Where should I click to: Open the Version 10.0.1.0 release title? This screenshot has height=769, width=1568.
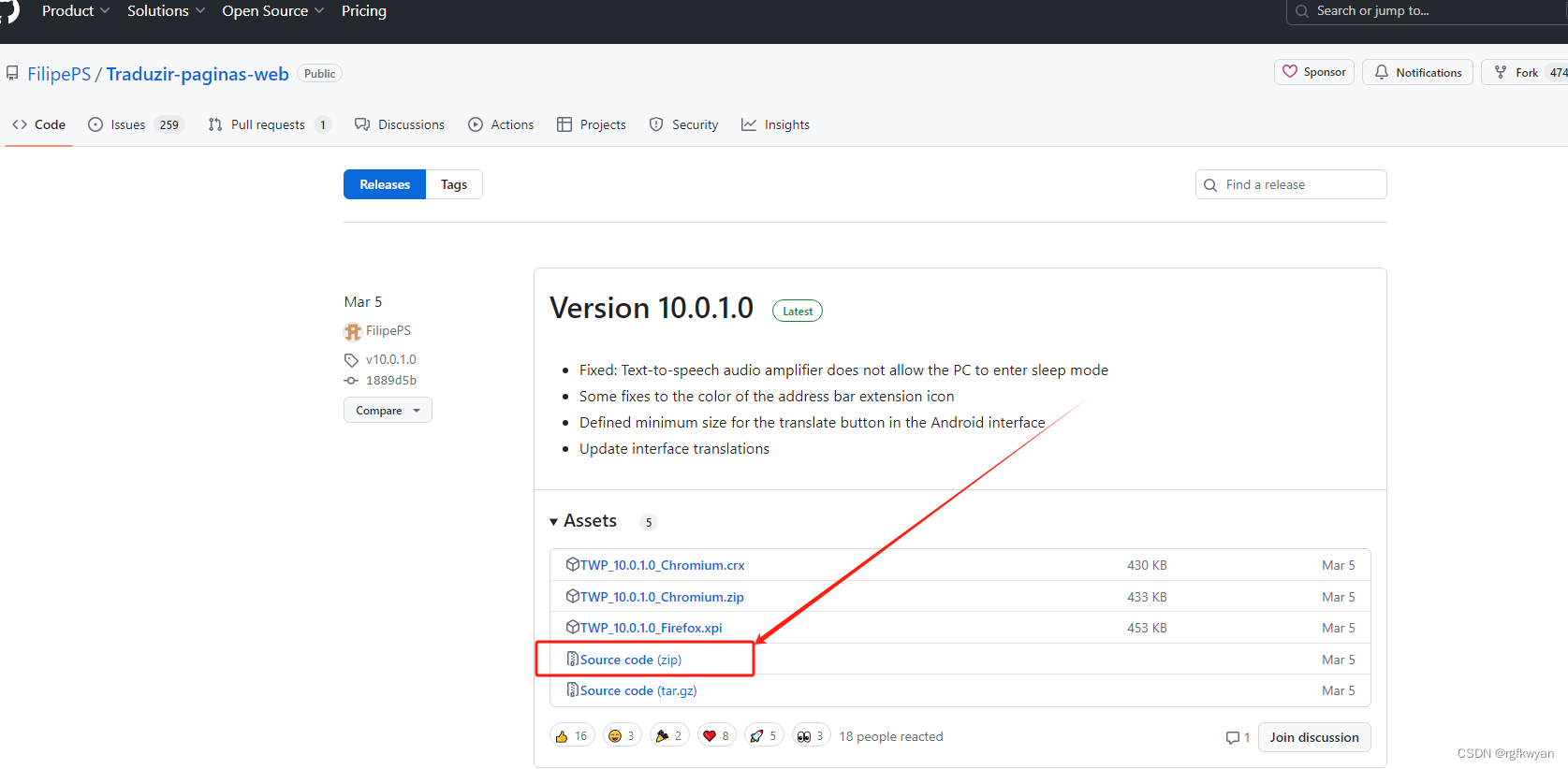[652, 308]
